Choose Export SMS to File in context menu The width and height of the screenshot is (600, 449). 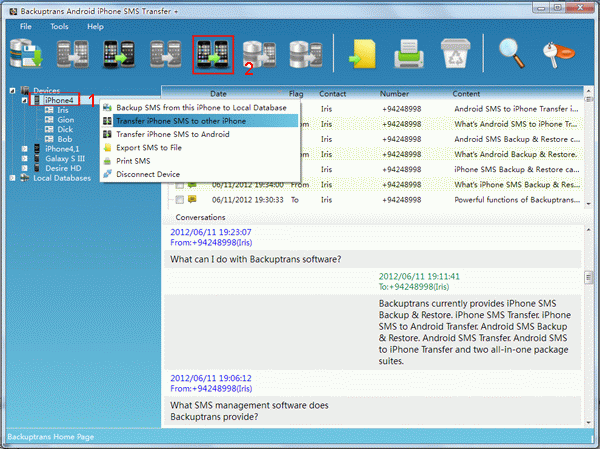pos(200,148)
